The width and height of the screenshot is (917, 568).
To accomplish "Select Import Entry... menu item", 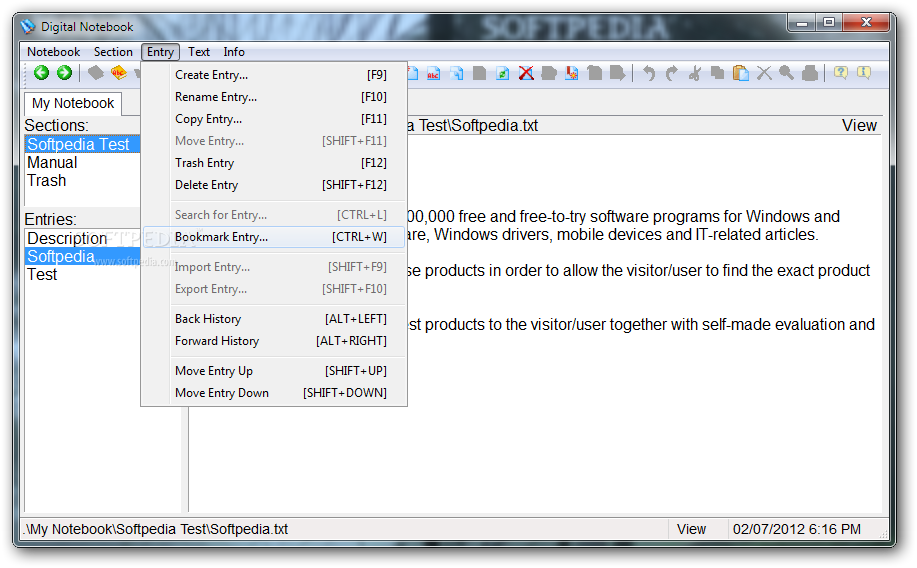I will point(274,267).
